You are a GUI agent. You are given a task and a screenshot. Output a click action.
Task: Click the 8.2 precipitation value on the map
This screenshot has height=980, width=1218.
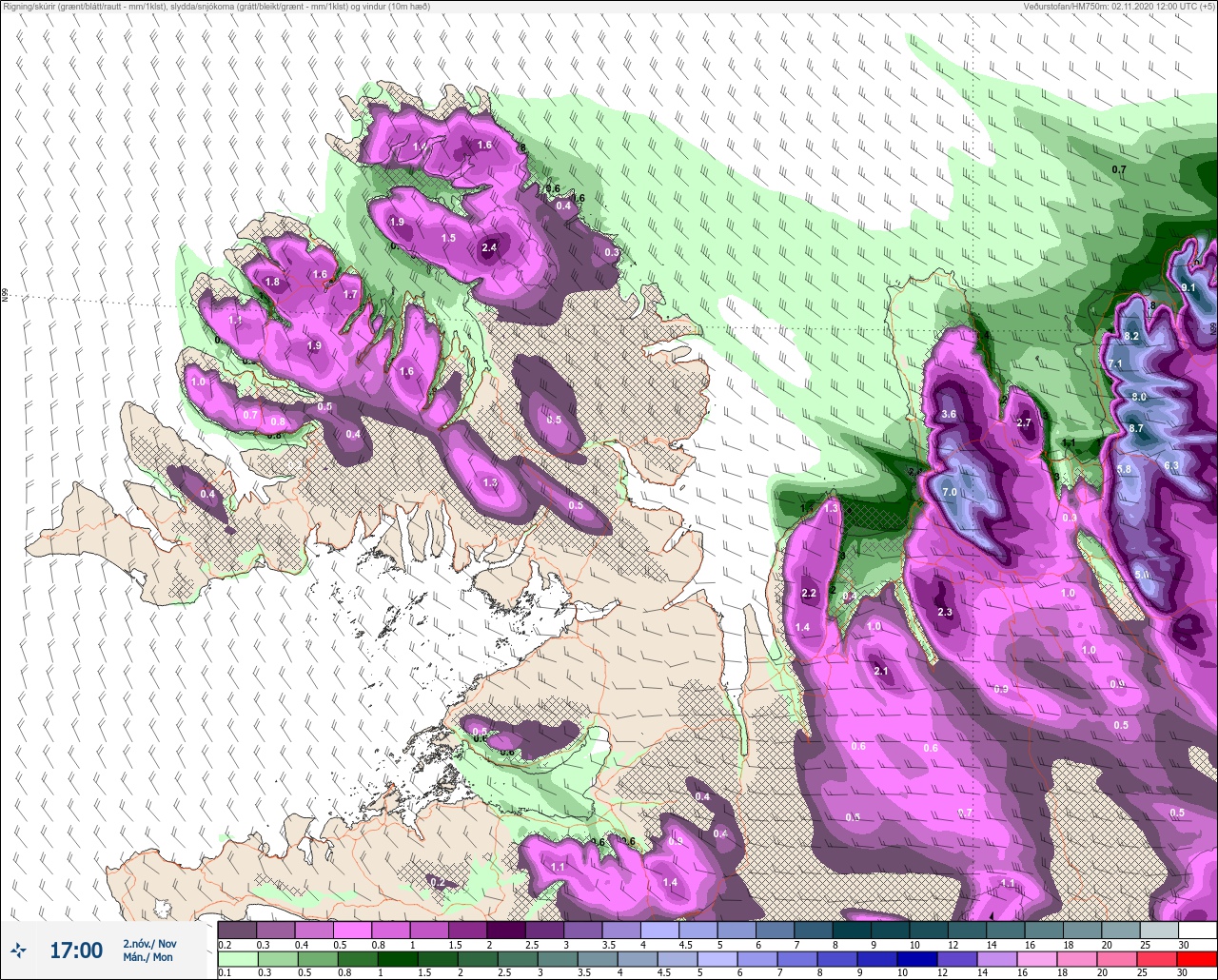(x=1131, y=337)
